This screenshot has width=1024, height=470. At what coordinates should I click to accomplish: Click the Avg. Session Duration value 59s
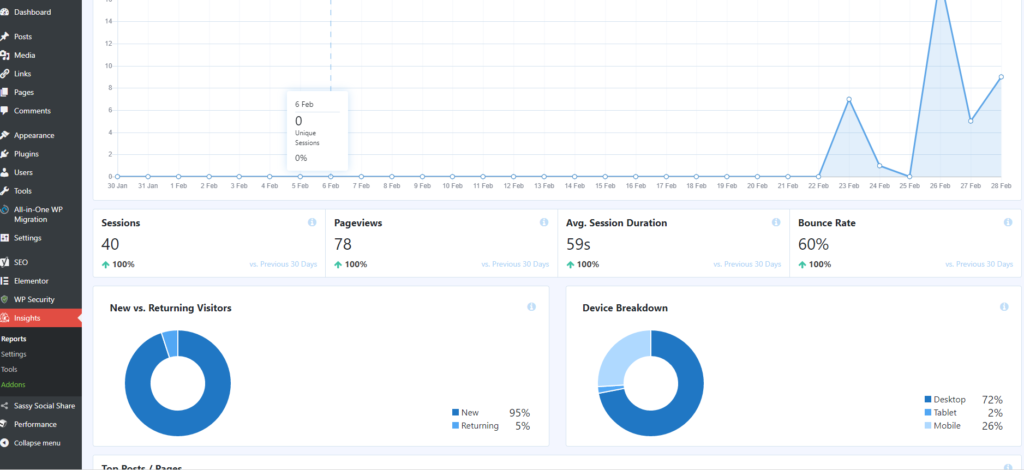[x=579, y=245]
